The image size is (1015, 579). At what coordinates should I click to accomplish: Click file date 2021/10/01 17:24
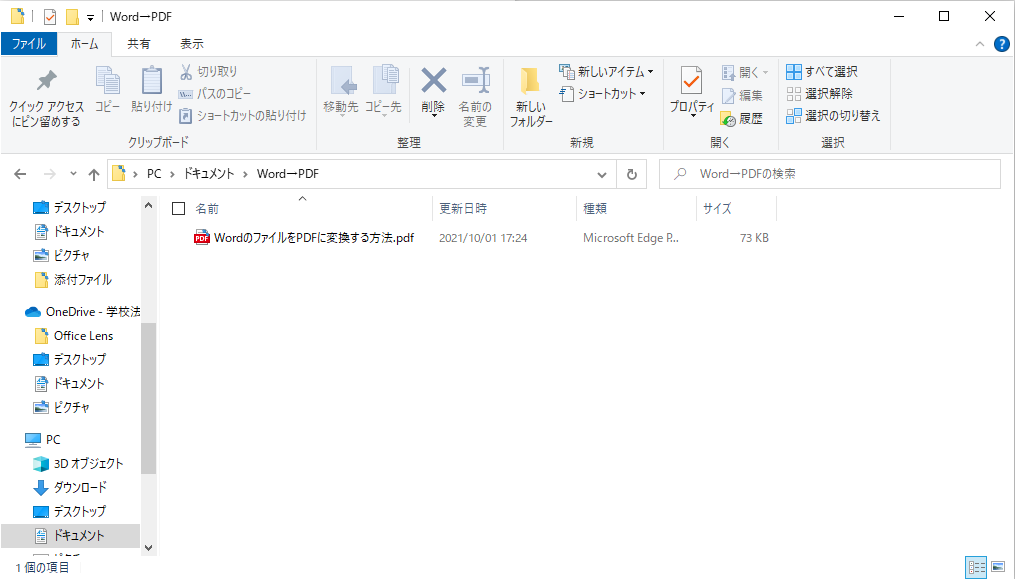coord(483,238)
